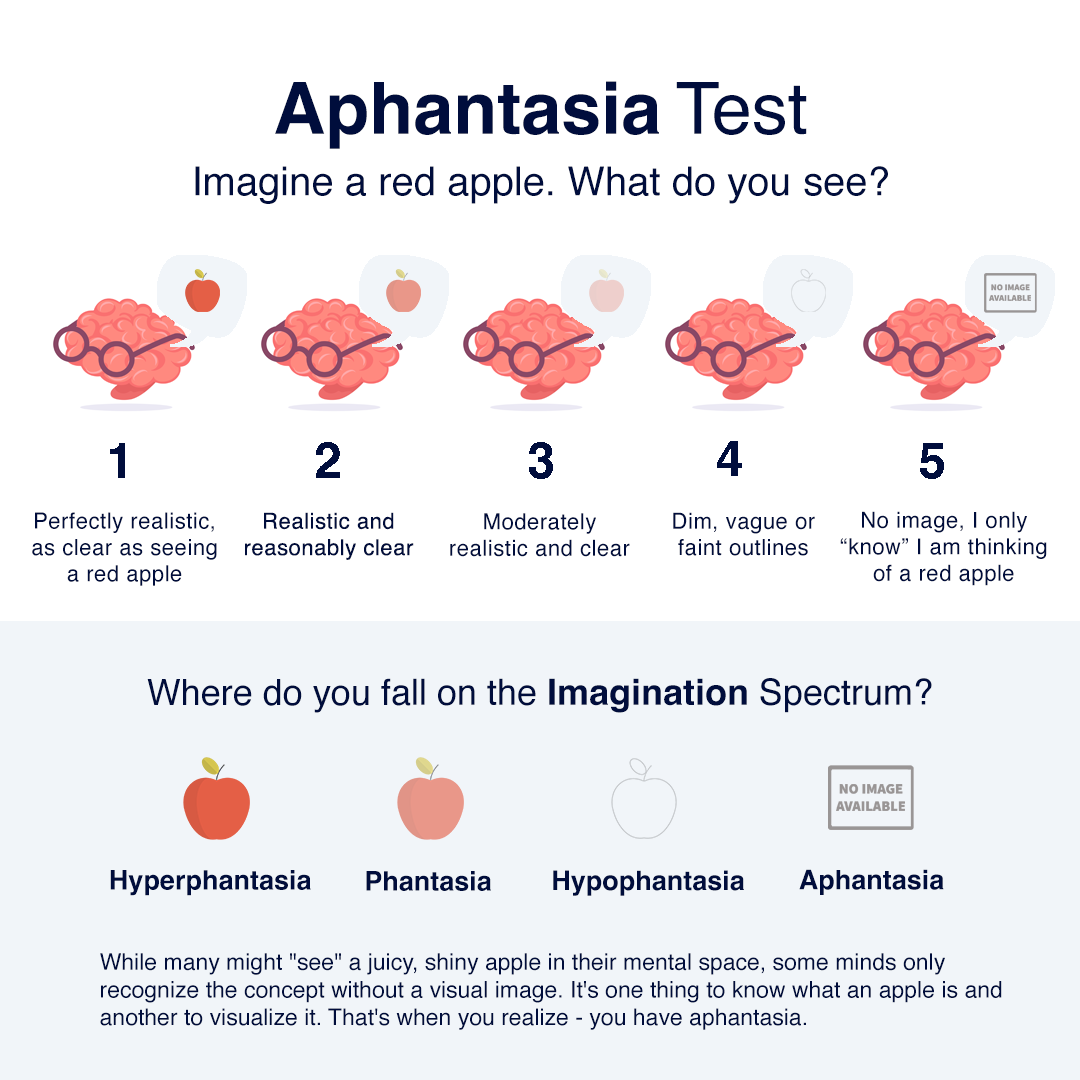This screenshot has height=1080, width=1080.
Task: Click the 'Where do you fall' heading
Action: (x=540, y=693)
